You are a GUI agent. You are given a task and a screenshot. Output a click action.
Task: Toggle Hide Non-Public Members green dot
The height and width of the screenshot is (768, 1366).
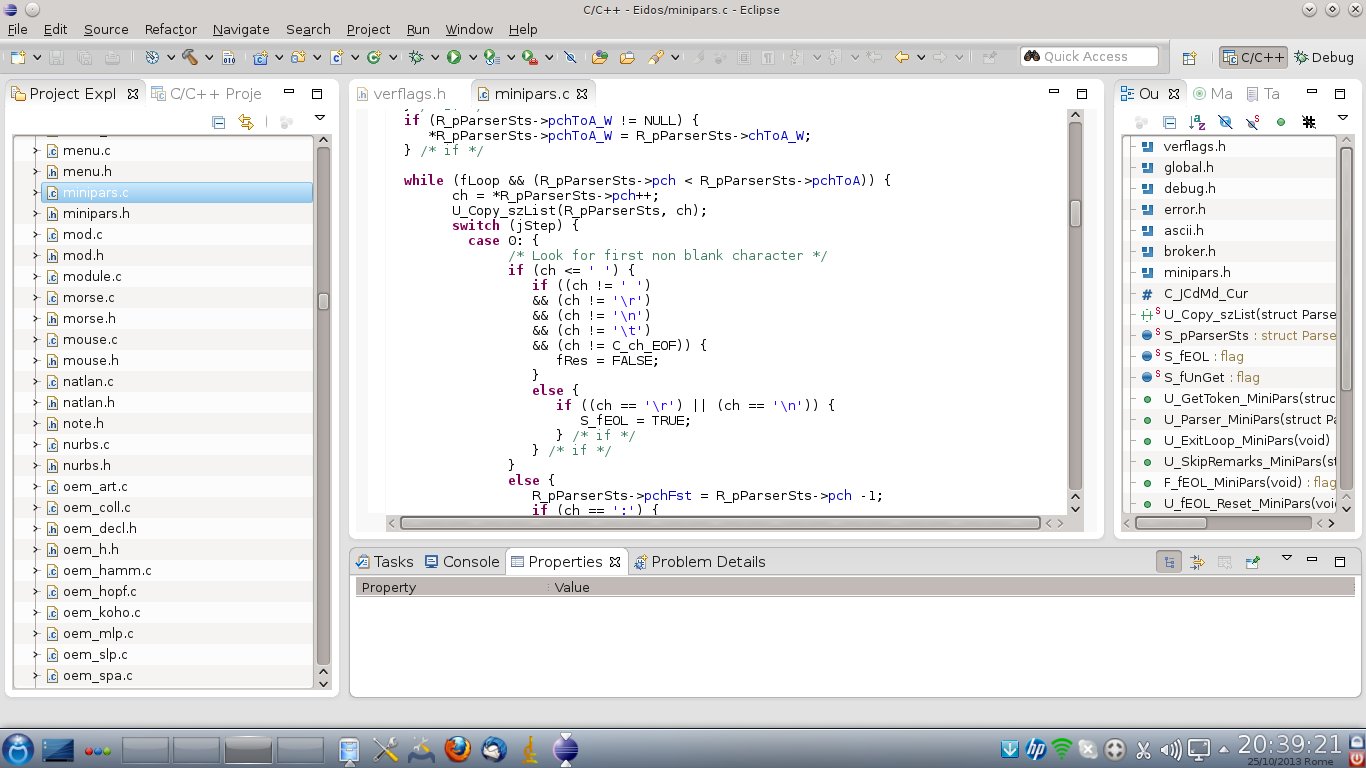click(x=1281, y=122)
